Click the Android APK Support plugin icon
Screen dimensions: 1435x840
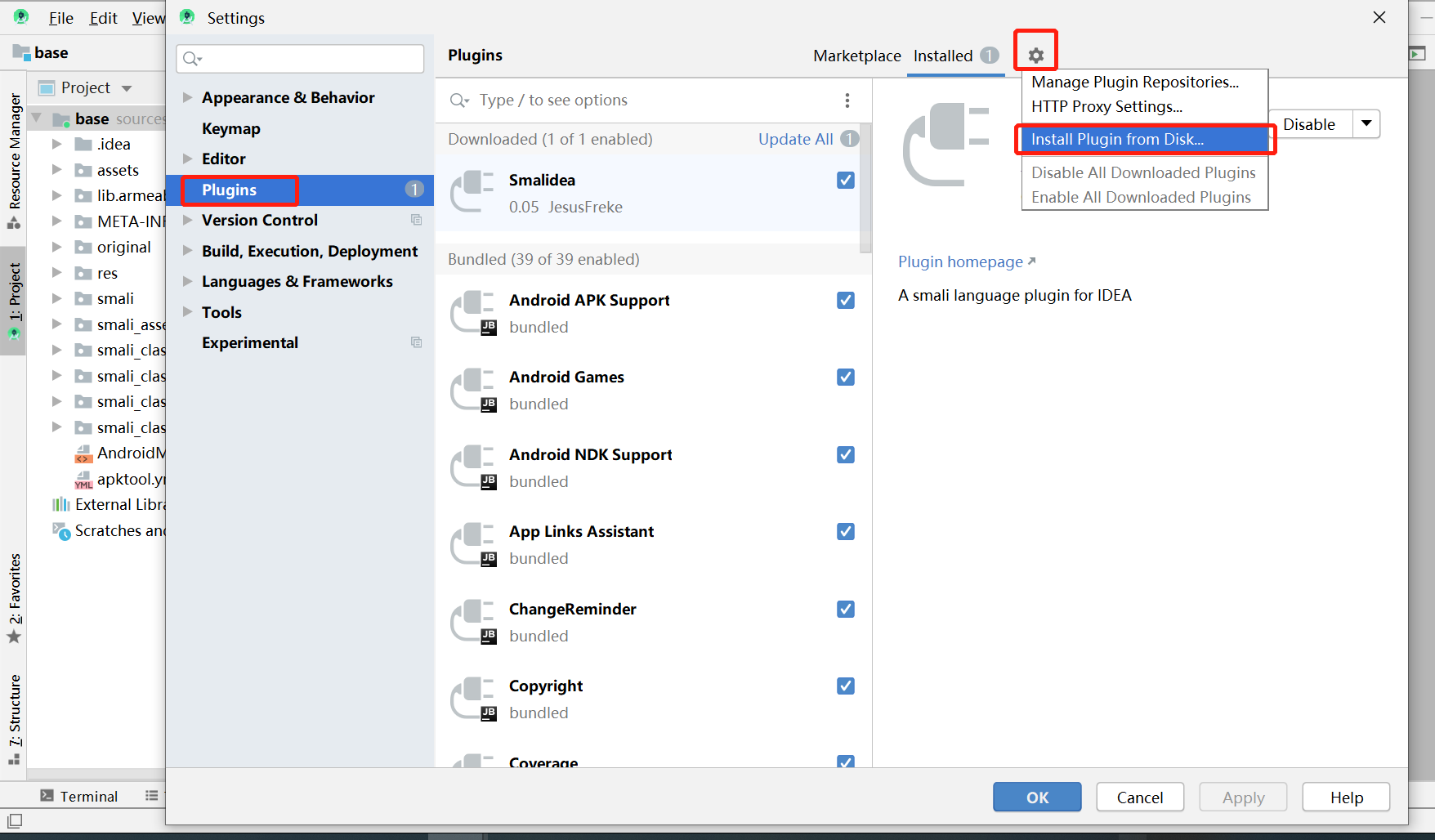474,312
